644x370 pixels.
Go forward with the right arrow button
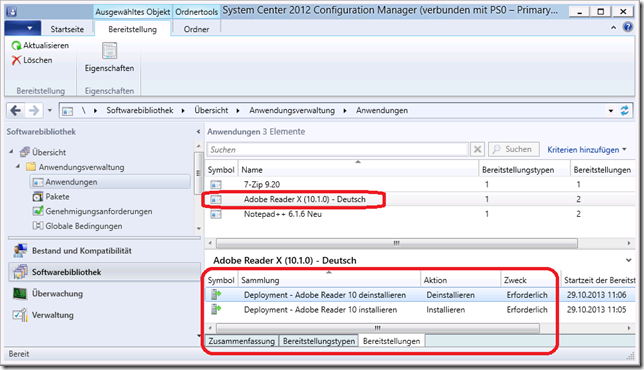[x=34, y=110]
